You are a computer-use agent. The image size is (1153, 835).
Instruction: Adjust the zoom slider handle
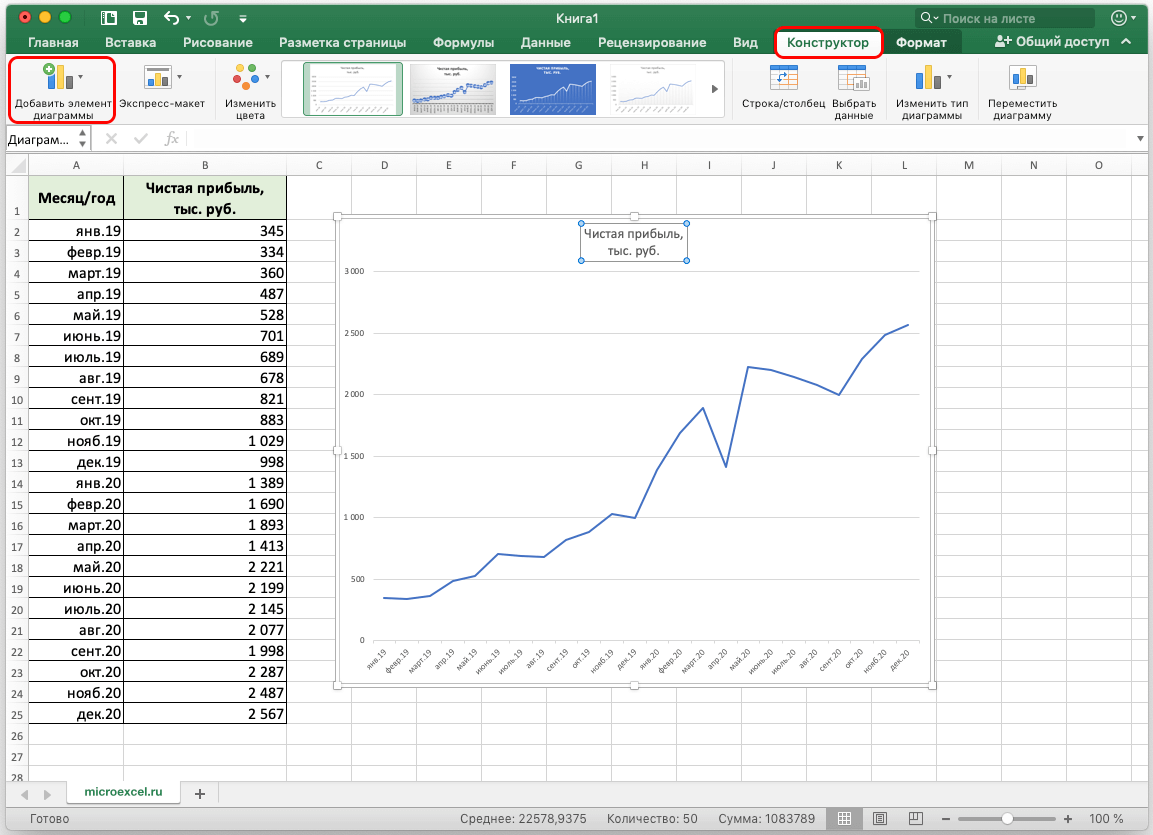coord(1007,819)
